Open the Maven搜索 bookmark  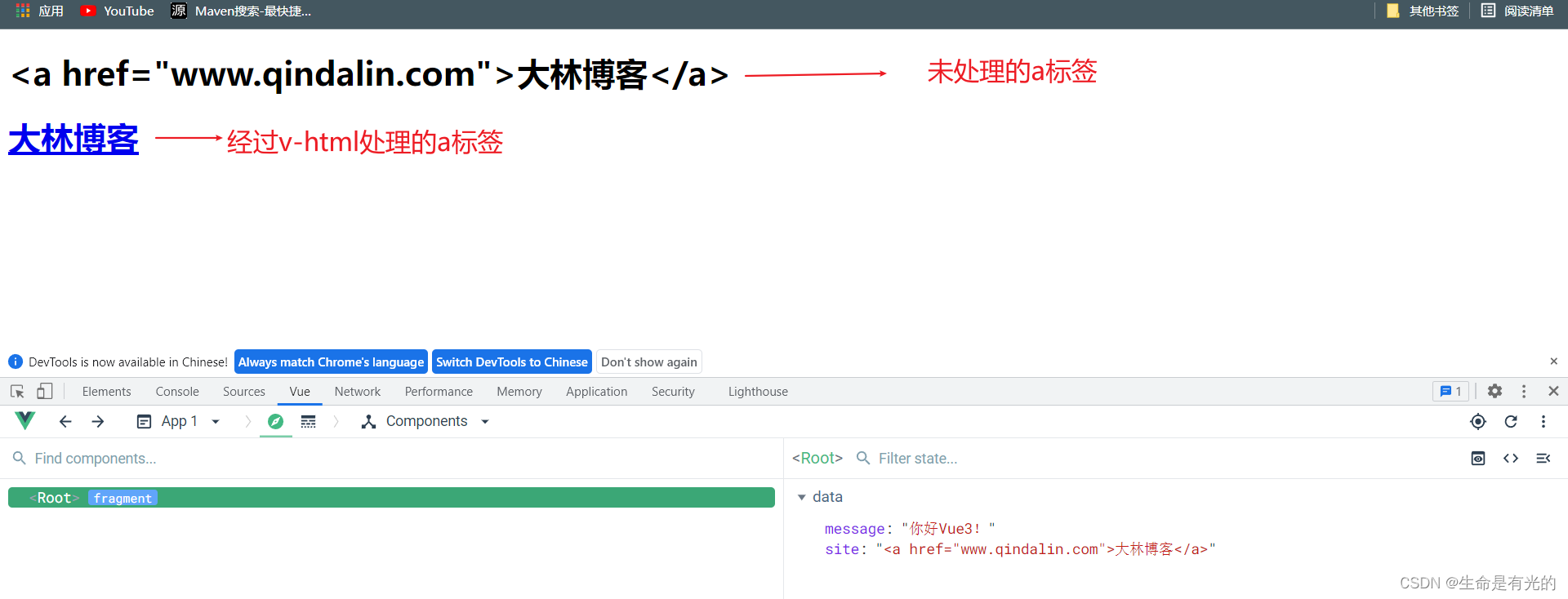pos(241,11)
